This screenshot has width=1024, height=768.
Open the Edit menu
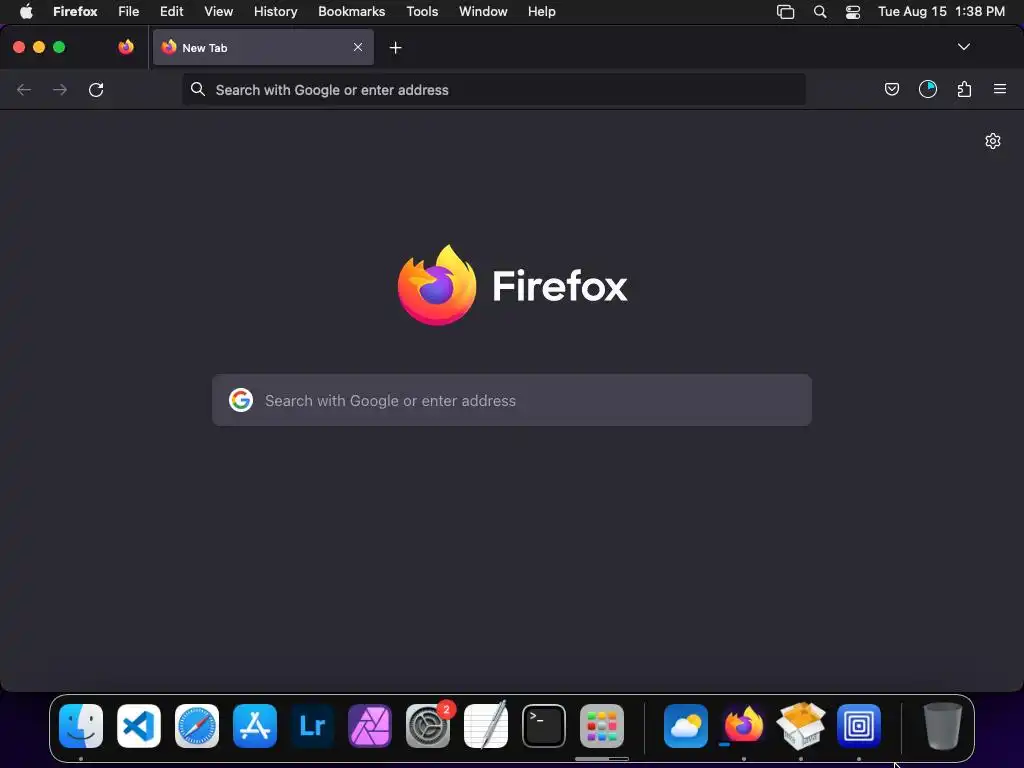click(172, 12)
